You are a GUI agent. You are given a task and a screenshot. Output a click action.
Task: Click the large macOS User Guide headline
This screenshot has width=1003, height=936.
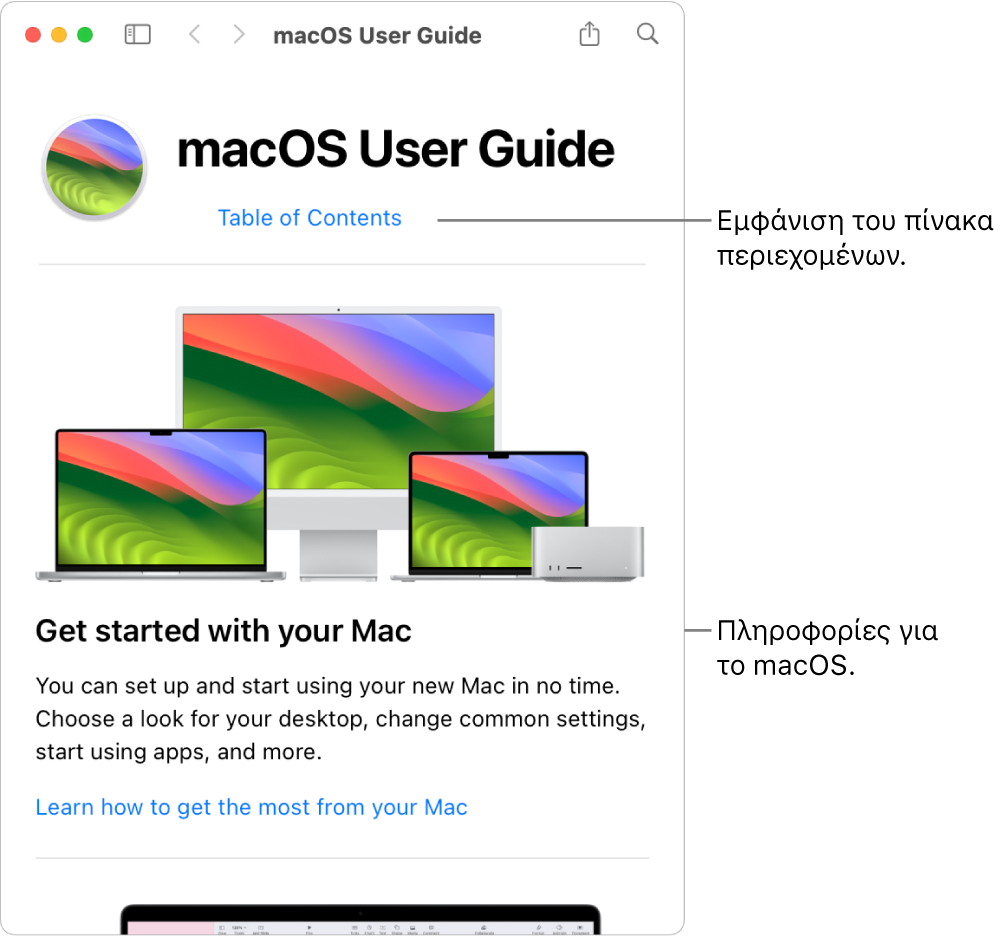tap(396, 149)
